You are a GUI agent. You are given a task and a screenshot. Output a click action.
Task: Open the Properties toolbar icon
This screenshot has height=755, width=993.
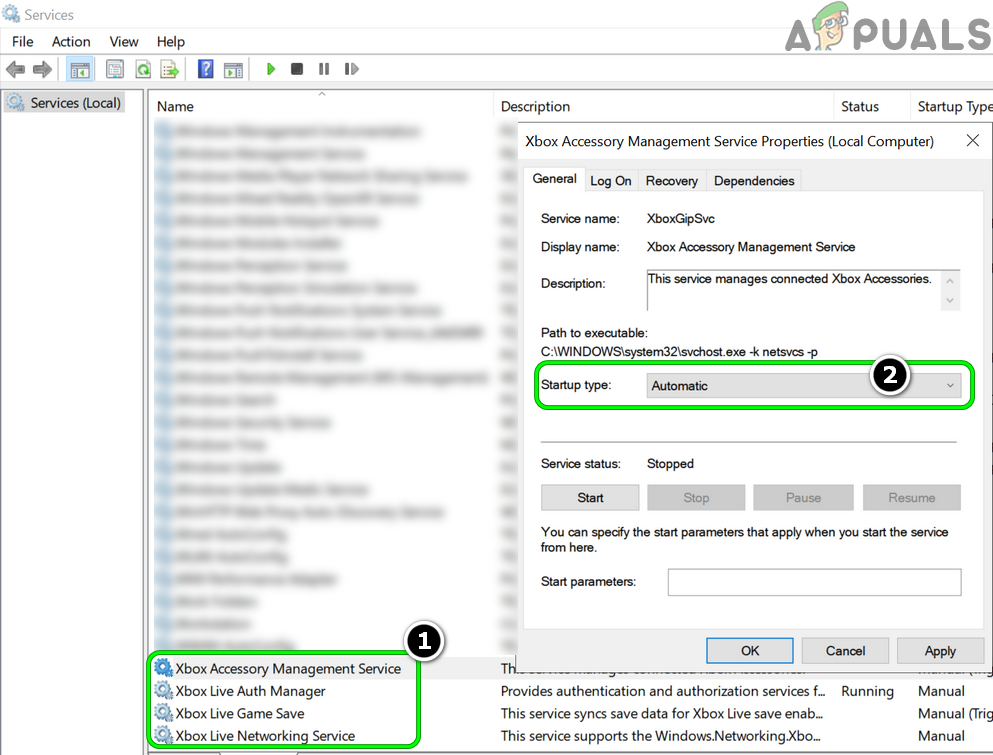coord(115,69)
